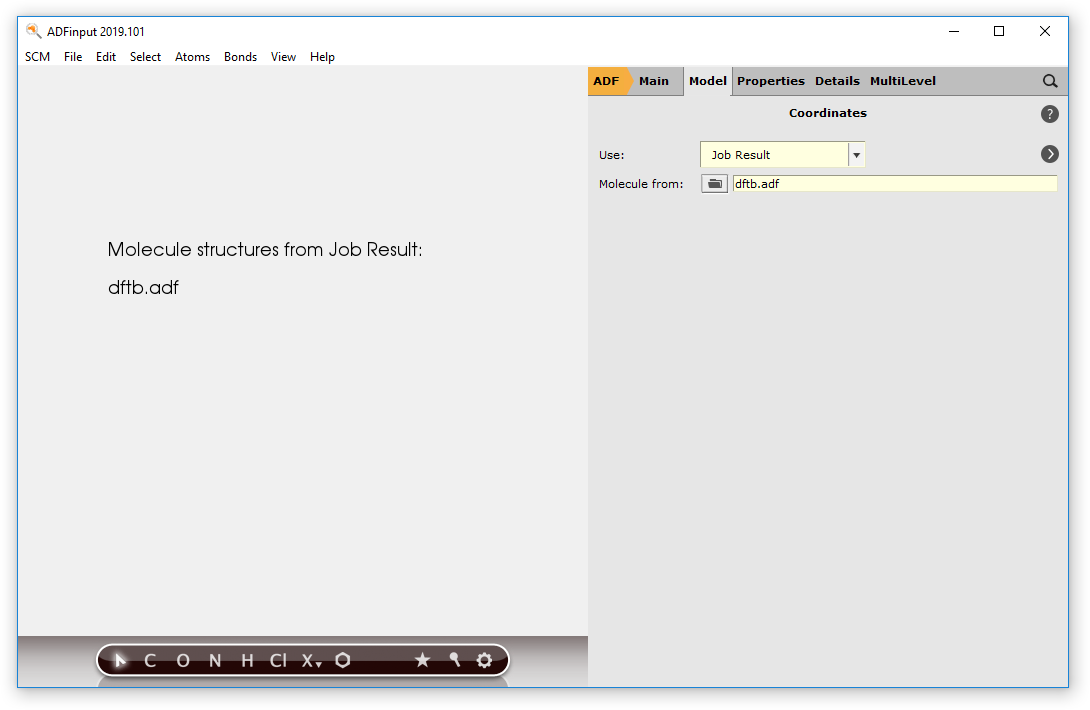The width and height of the screenshot is (1090, 710).
Task: Click the right chevron beside Job Result
Action: pyautogui.click(x=1049, y=154)
